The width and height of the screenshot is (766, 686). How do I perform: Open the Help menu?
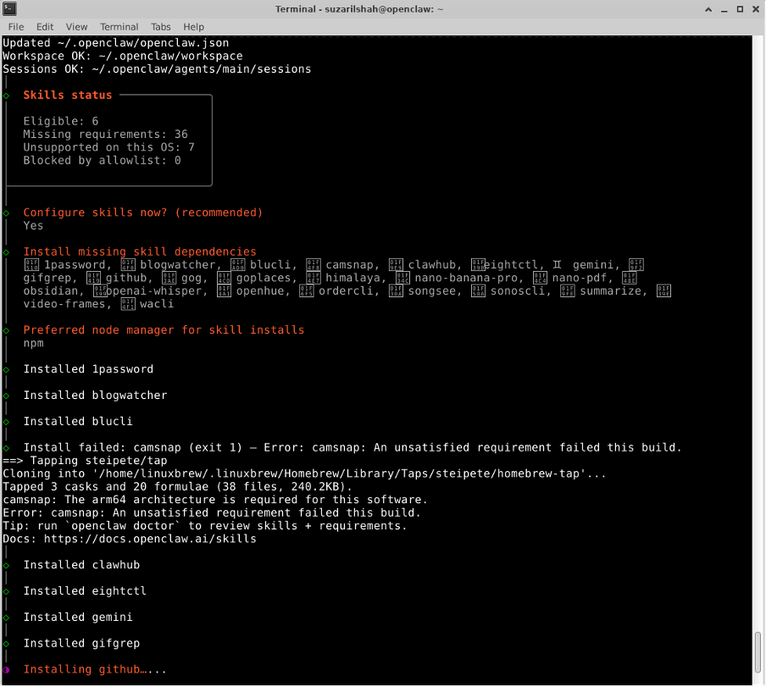[x=193, y=27]
